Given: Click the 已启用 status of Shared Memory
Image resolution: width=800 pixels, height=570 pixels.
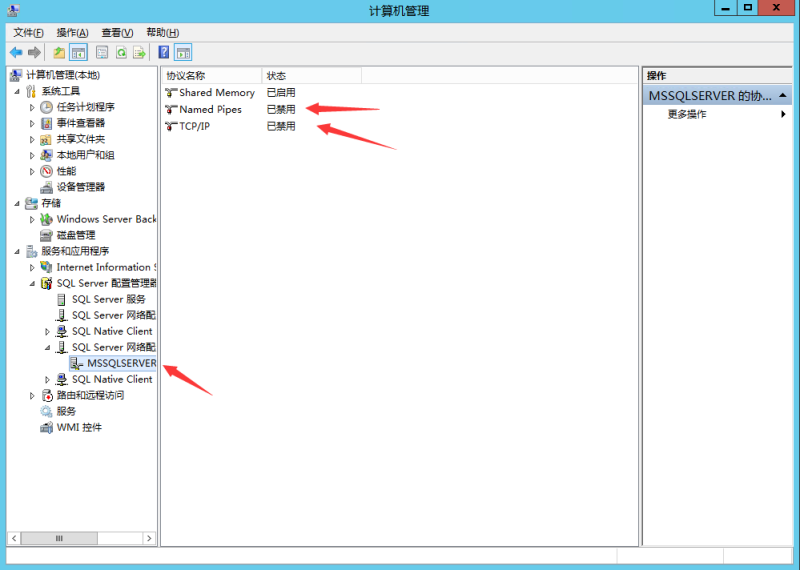Looking at the screenshot, I should pyautogui.click(x=281, y=92).
